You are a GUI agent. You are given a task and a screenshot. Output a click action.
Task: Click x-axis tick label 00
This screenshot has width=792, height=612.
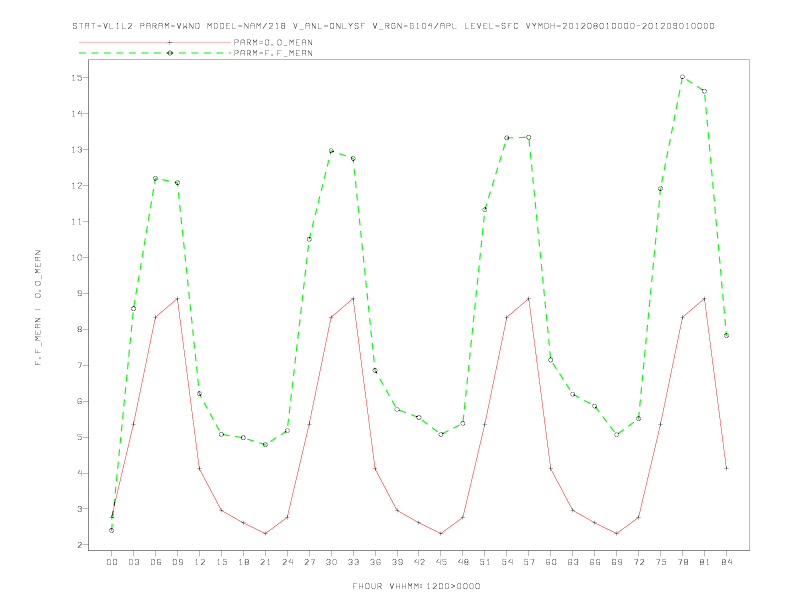tap(112, 562)
